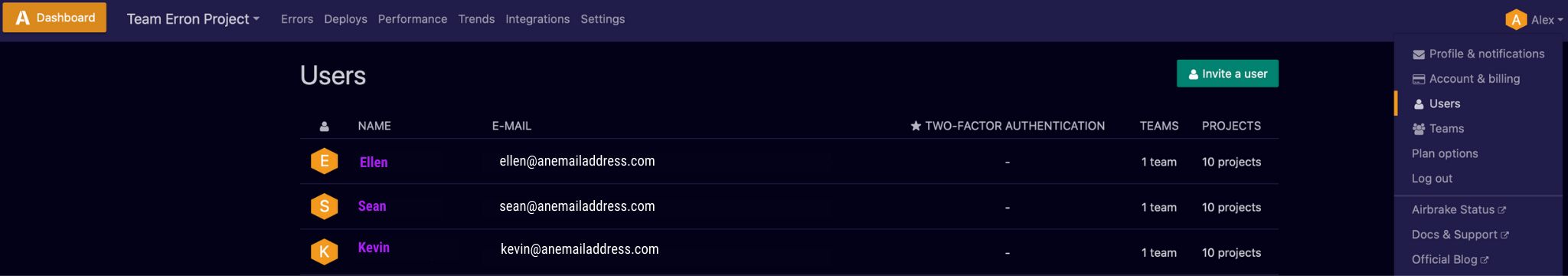
Task: Click the Airbrake logo on Dashboard button
Action: tap(23, 18)
